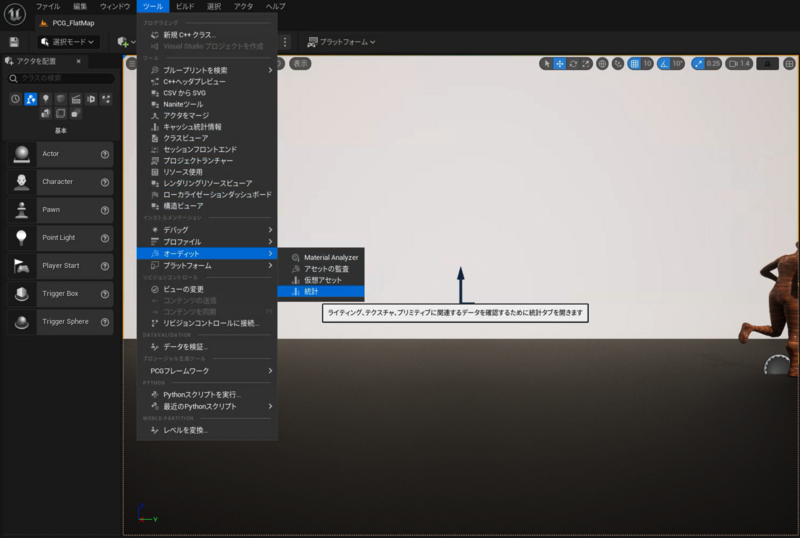Select the Pawn actor entry
The image size is (800, 538).
pyautogui.click(x=60, y=210)
